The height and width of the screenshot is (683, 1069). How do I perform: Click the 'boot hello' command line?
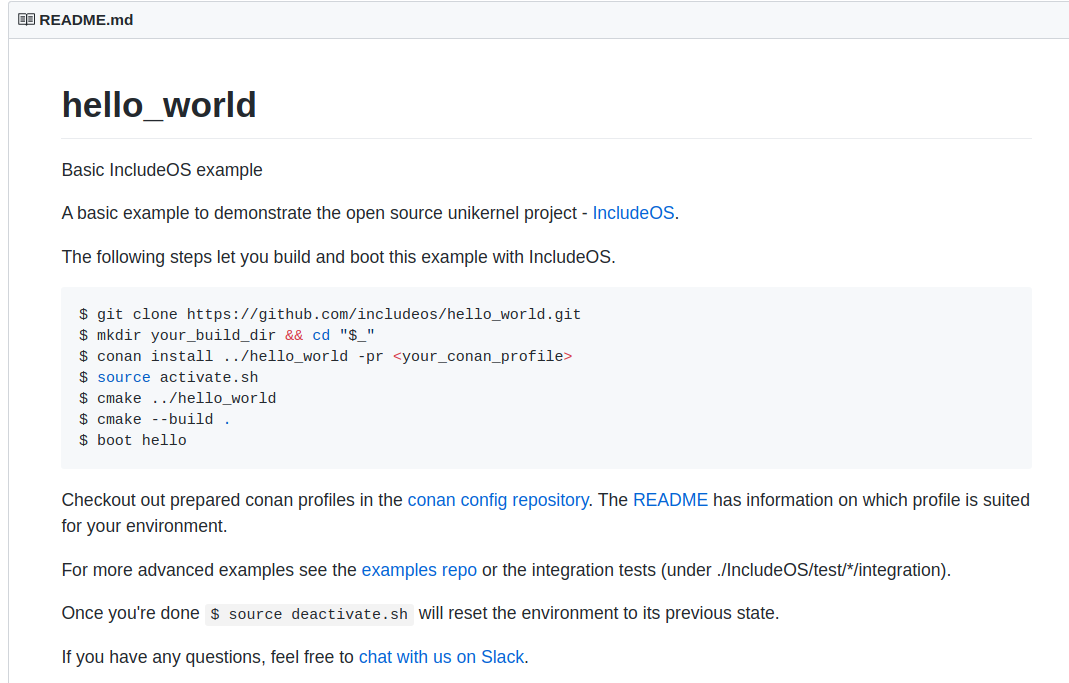133,441
